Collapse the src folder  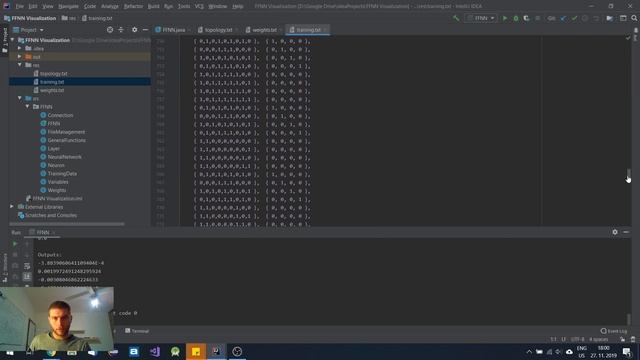point(20,98)
